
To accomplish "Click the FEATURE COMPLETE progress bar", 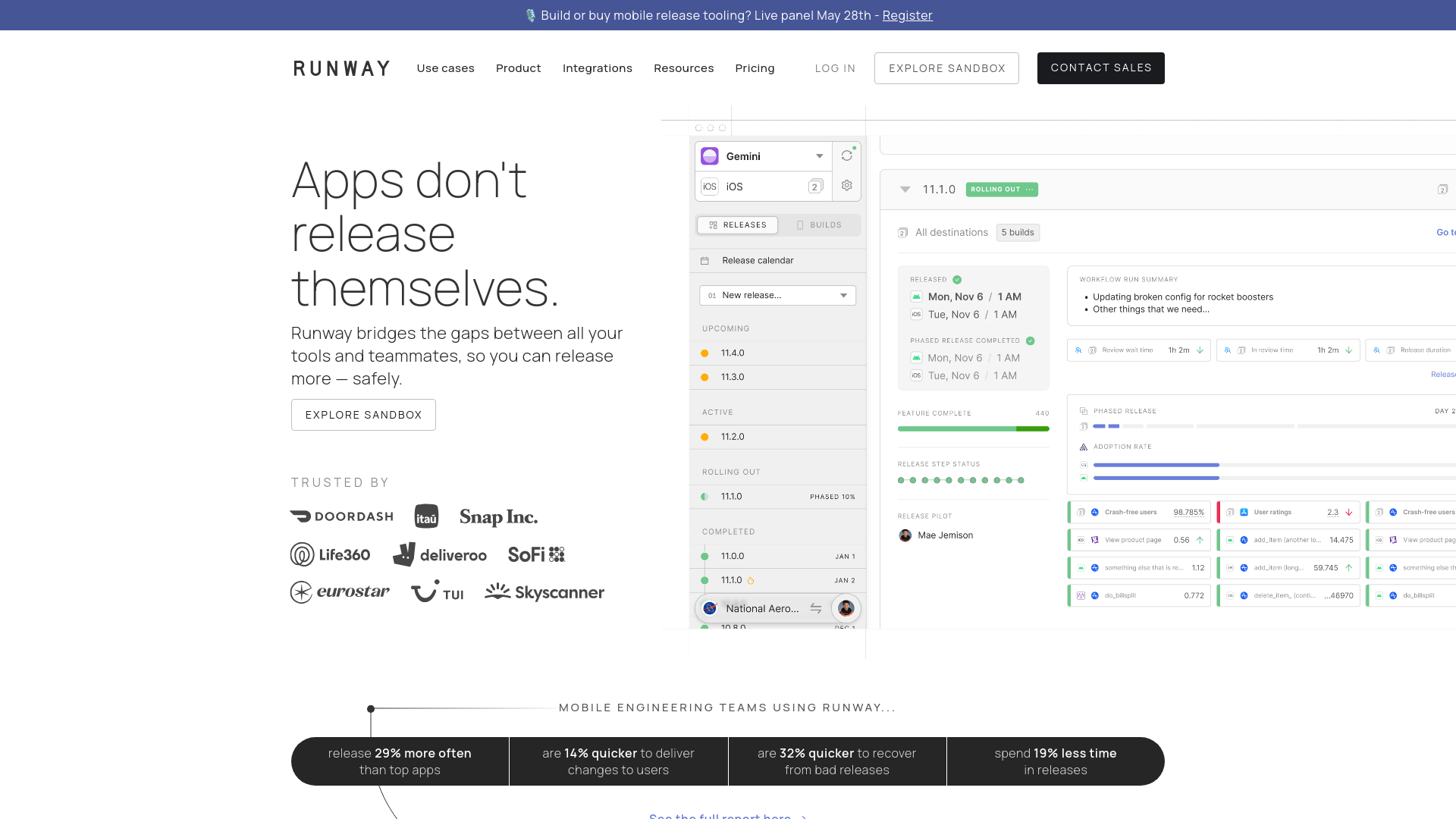I will 973,429.
